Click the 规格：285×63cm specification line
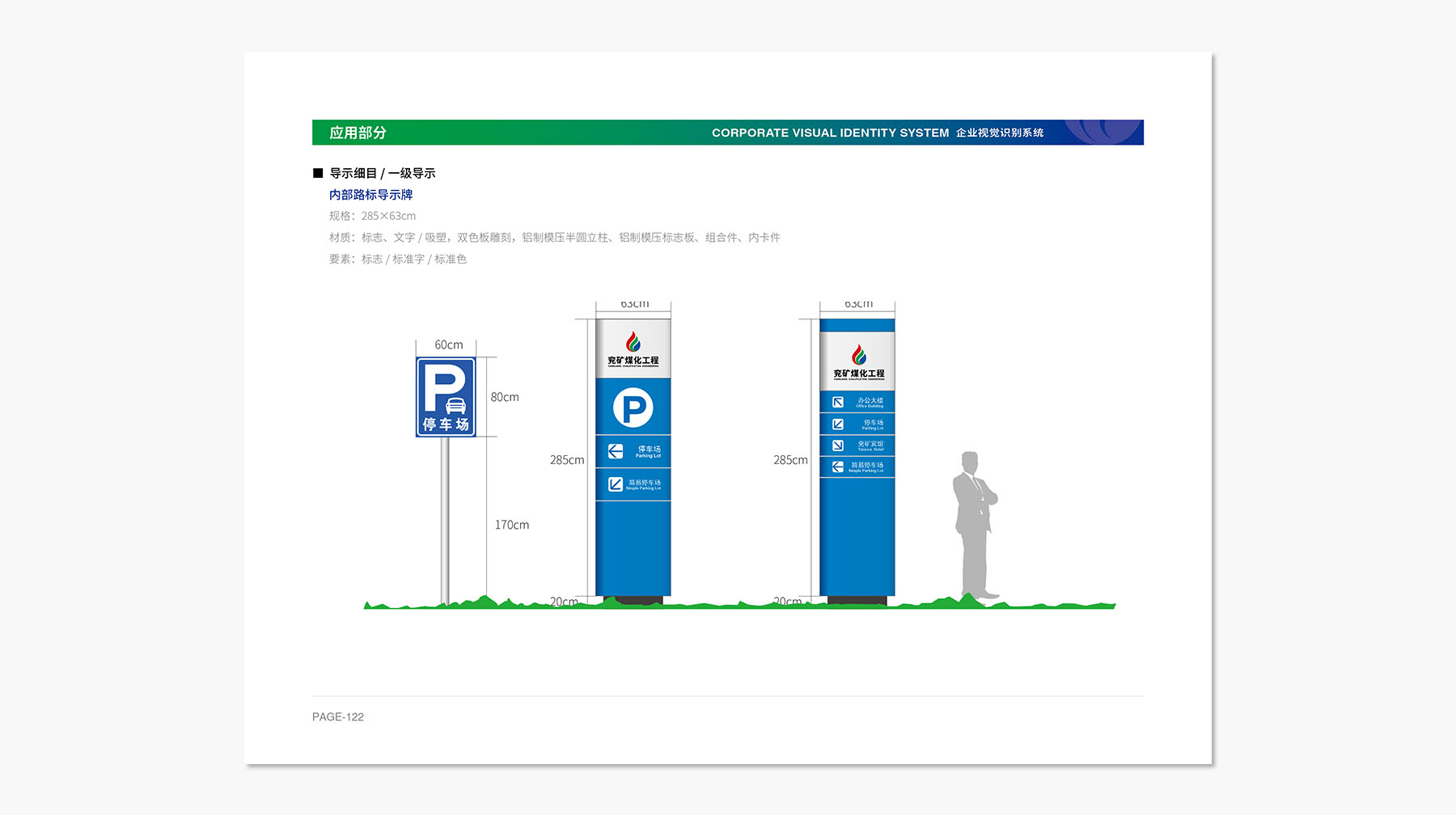The image size is (1456, 815). [x=372, y=216]
